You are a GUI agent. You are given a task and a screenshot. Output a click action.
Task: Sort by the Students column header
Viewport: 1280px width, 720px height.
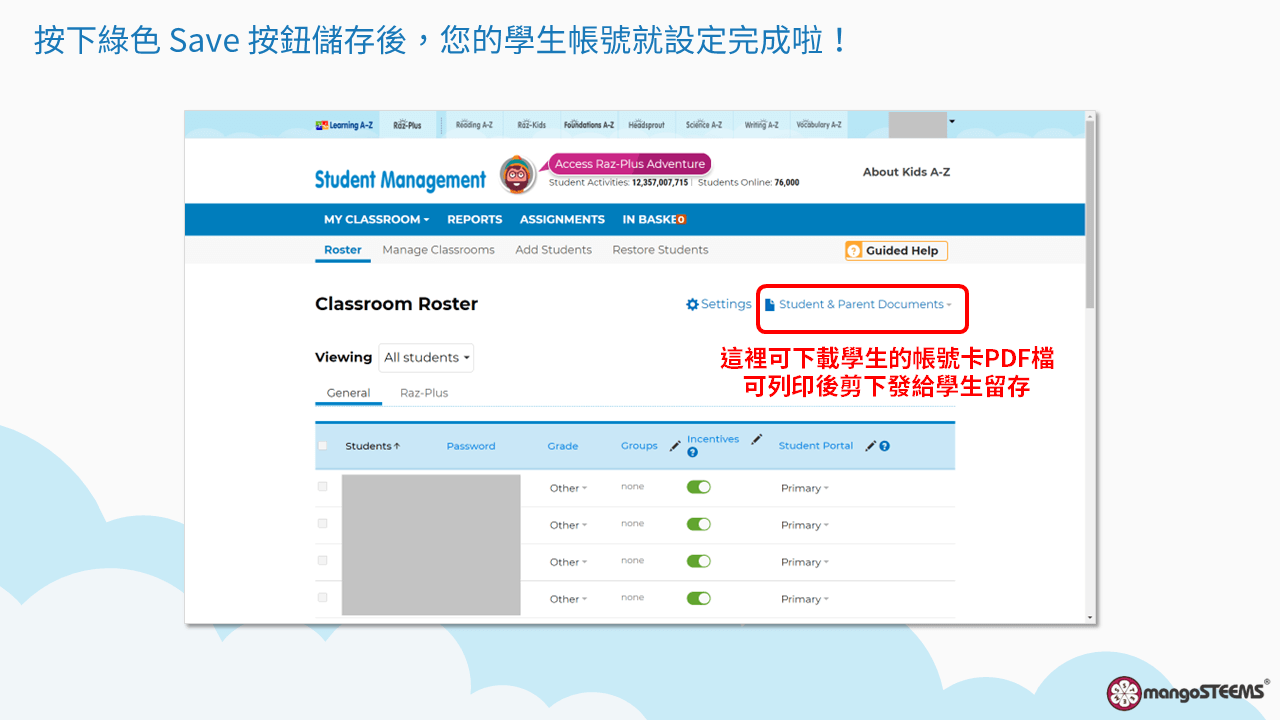coord(372,446)
